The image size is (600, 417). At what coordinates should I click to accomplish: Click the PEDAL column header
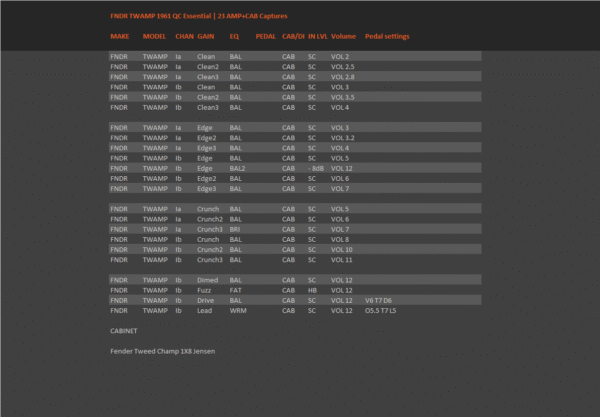click(x=266, y=37)
